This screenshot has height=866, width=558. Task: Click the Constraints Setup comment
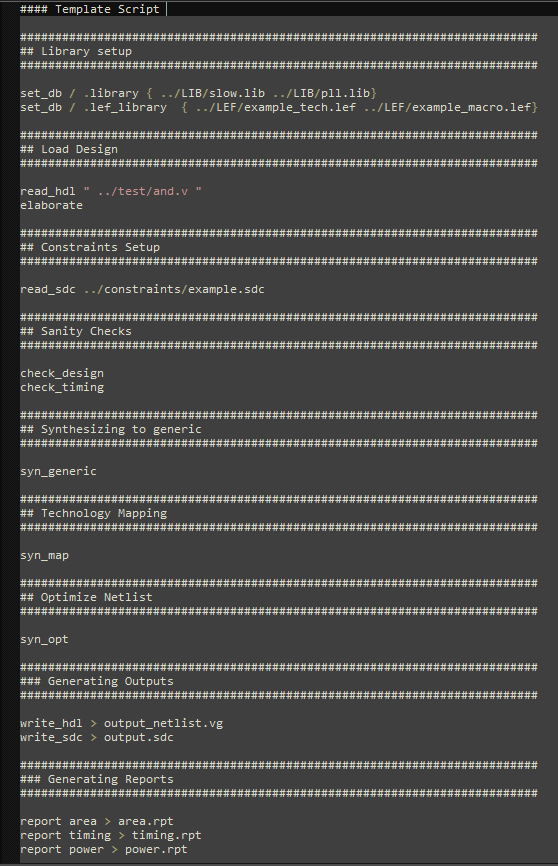[90, 247]
